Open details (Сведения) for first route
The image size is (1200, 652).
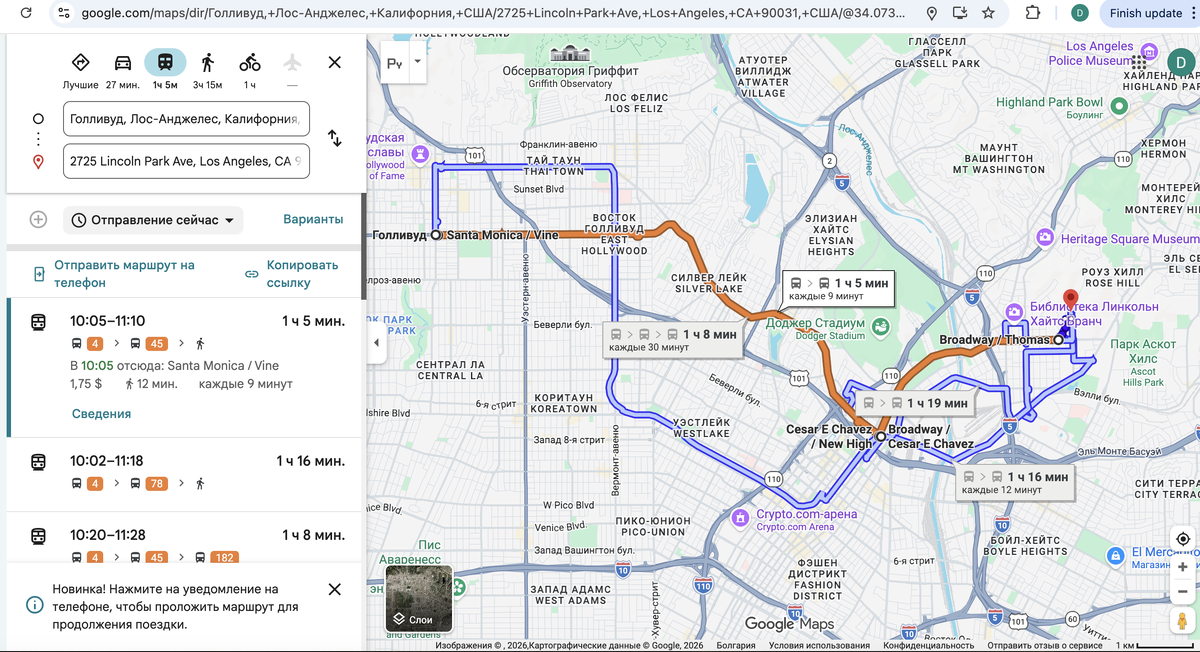101,414
